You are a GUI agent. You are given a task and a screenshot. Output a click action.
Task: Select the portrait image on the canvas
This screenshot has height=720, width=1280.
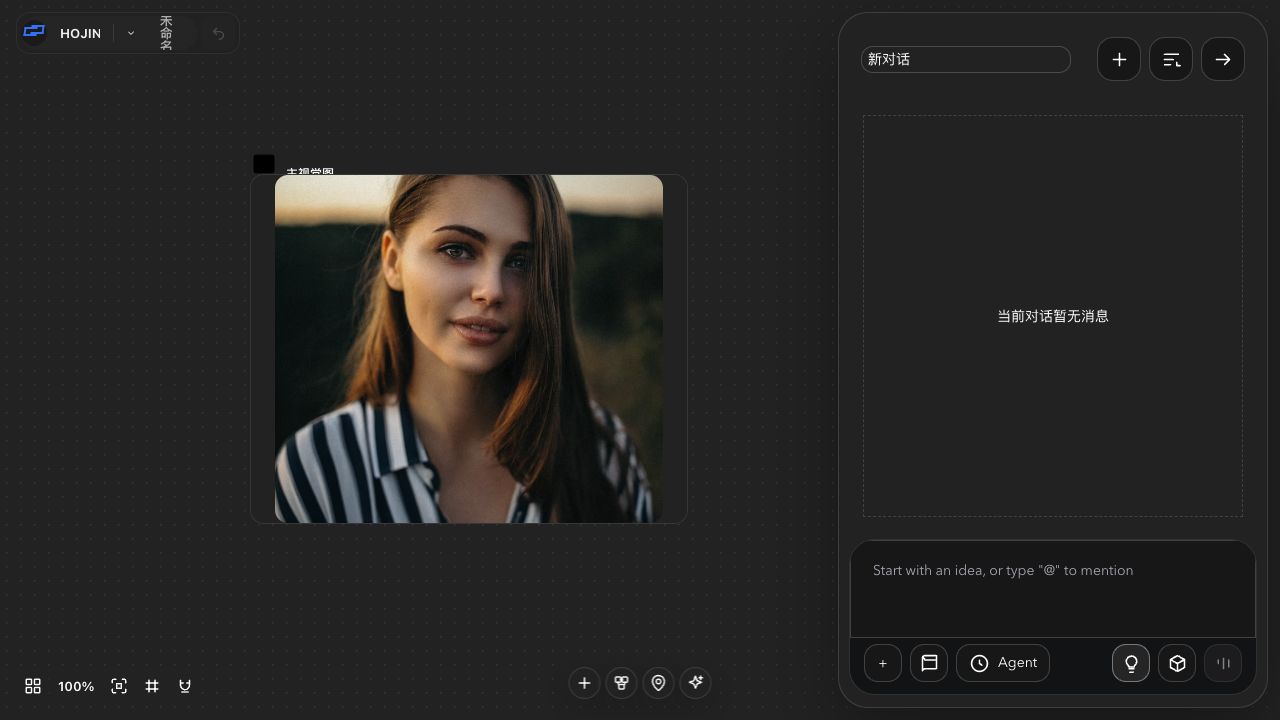click(x=469, y=349)
